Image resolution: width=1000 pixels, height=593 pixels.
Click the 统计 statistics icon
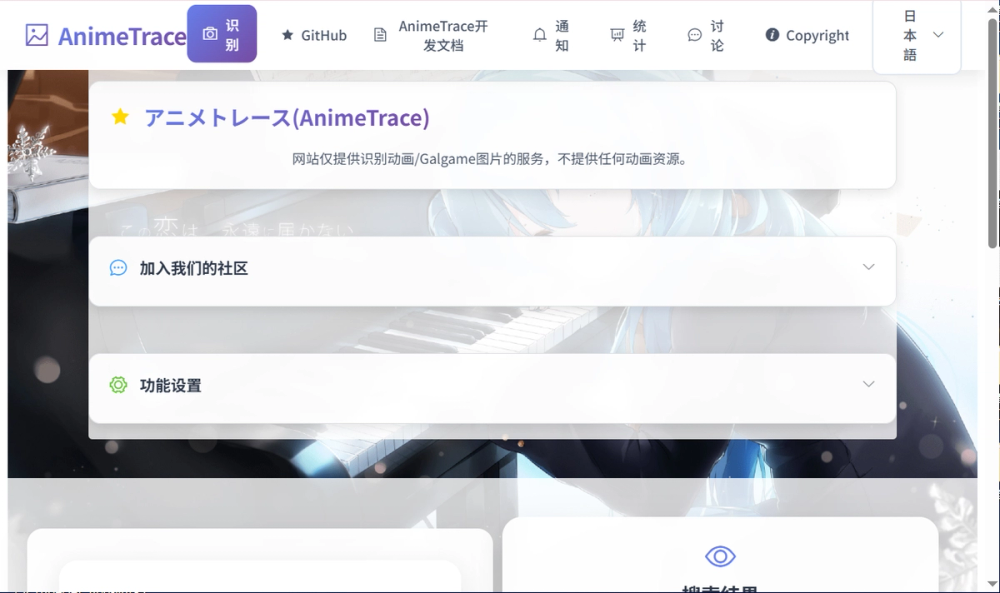tap(615, 33)
